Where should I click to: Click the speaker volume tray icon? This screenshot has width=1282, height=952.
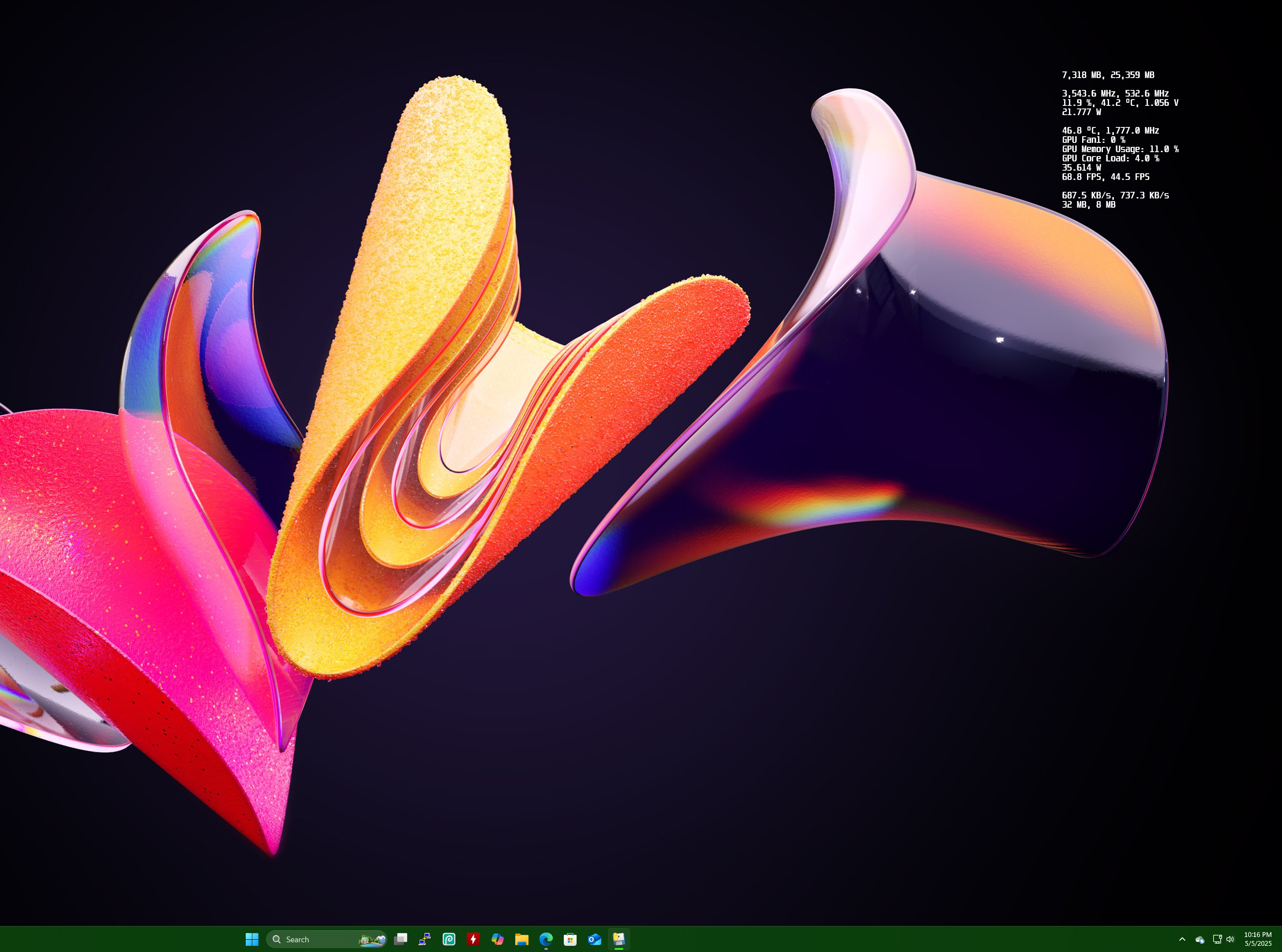coord(1230,939)
